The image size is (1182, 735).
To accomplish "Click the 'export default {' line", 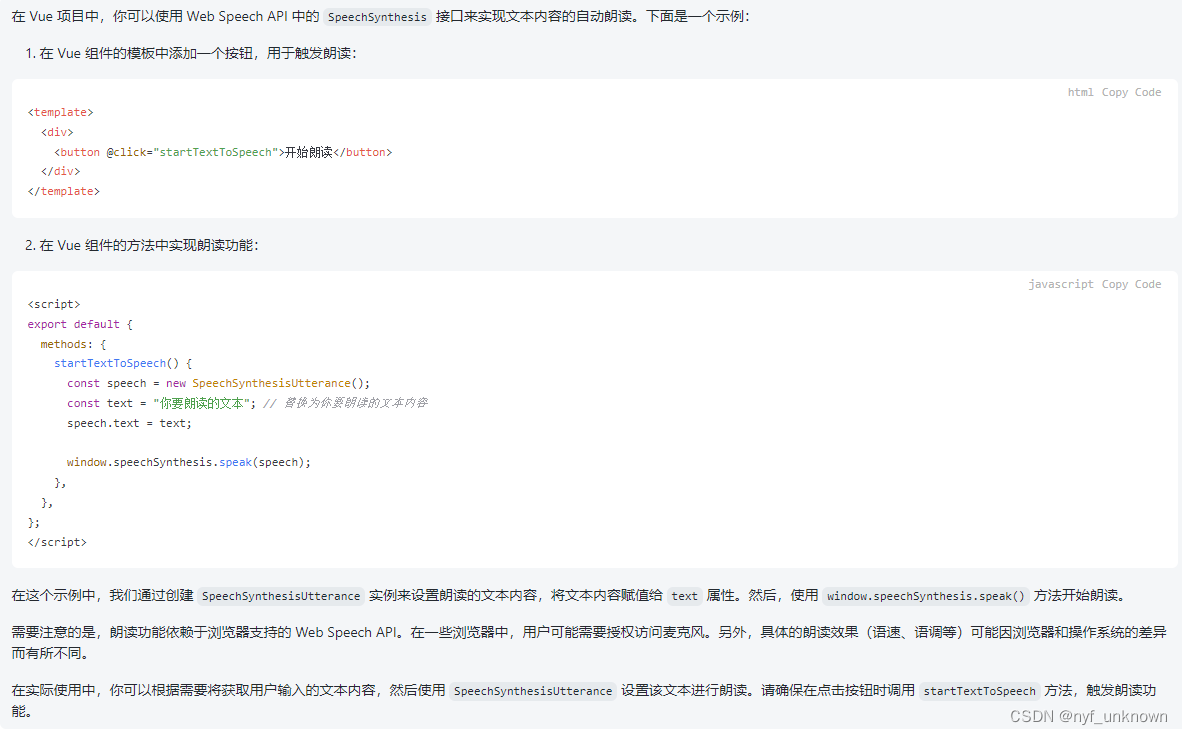I will click(x=80, y=324).
